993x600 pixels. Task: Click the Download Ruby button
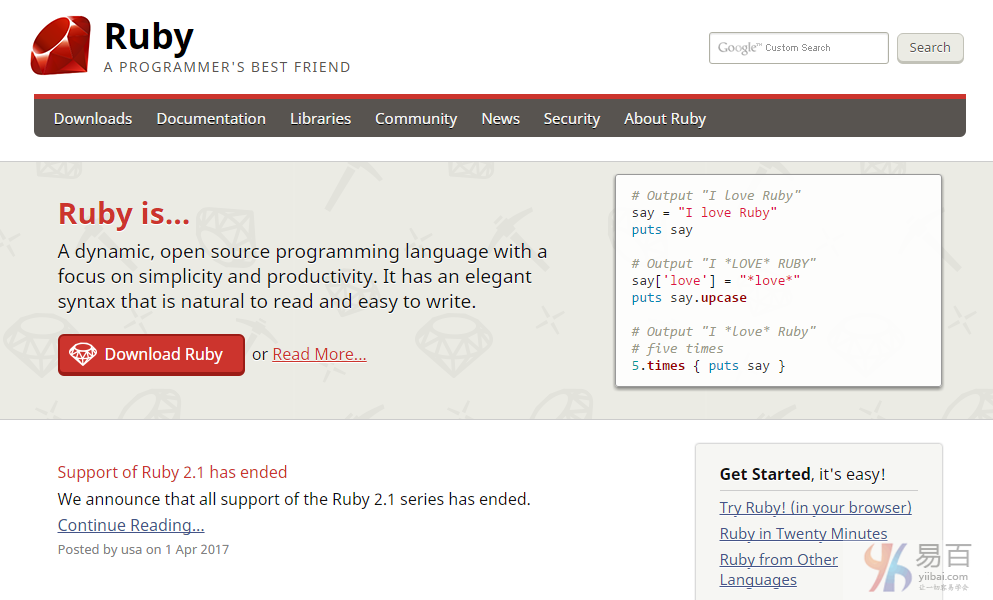(x=151, y=354)
